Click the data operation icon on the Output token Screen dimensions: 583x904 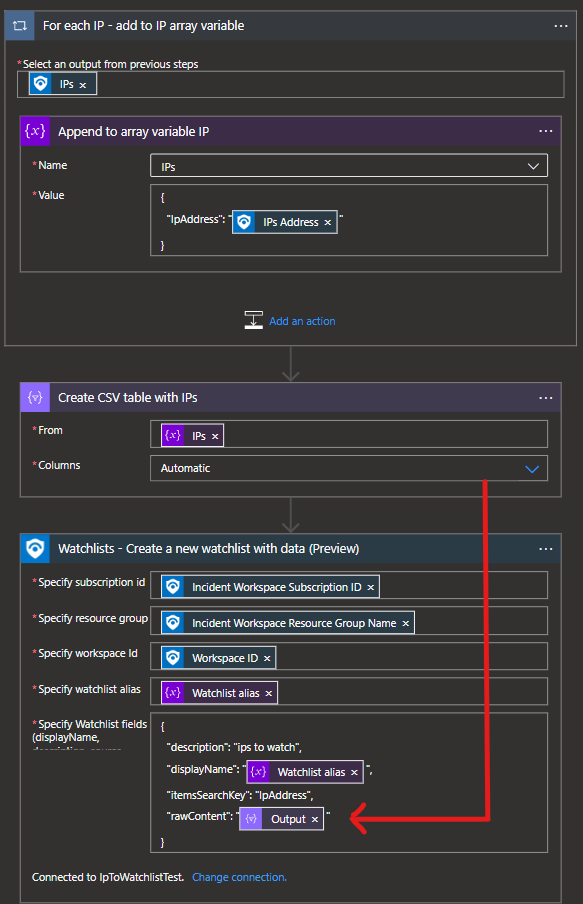[x=251, y=819]
